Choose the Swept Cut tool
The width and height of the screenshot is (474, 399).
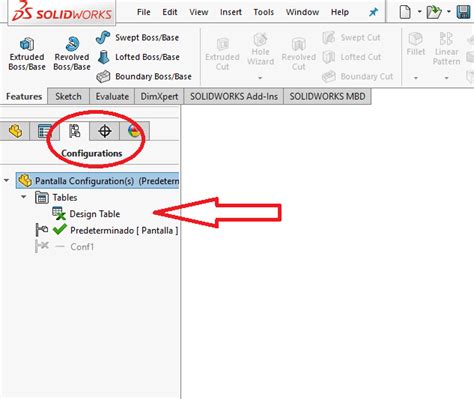point(351,37)
